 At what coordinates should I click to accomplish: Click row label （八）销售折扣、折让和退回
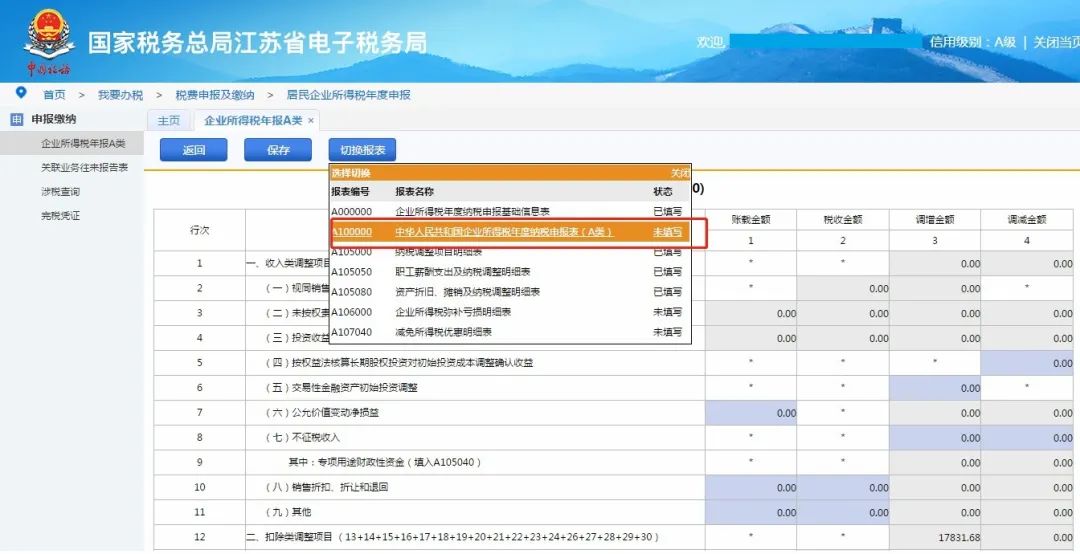tap(326, 487)
